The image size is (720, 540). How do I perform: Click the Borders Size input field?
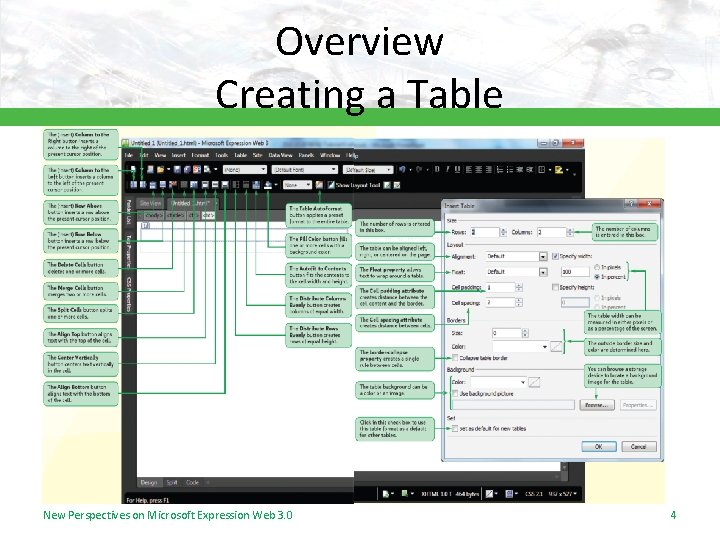(507, 333)
